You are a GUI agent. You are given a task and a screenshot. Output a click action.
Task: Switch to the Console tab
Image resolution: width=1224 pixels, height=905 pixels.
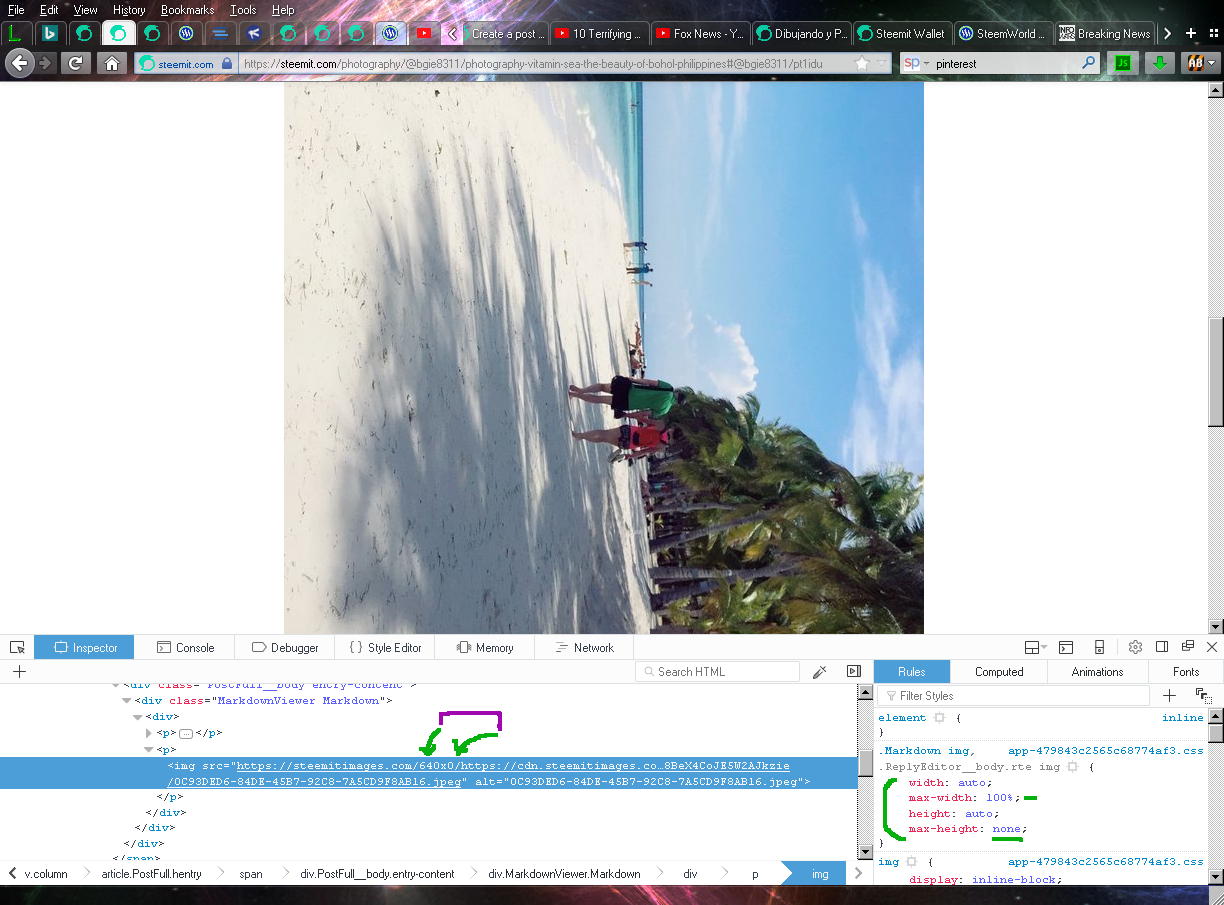click(x=186, y=647)
